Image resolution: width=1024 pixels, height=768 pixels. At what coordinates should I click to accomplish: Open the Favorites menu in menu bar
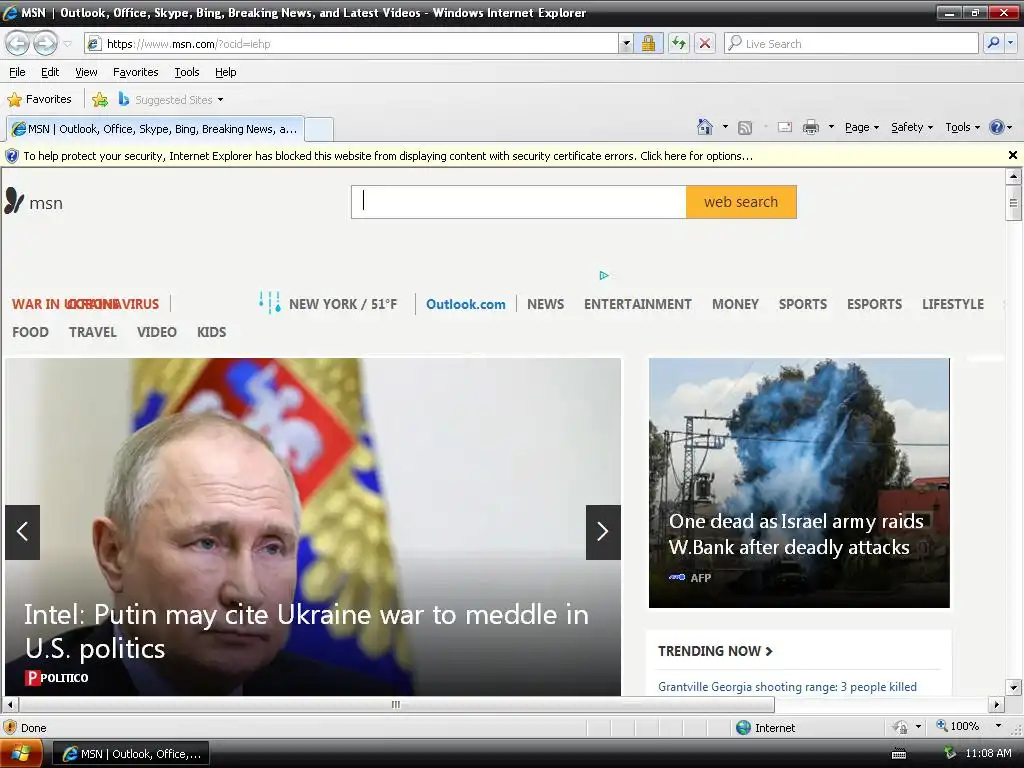coord(135,72)
